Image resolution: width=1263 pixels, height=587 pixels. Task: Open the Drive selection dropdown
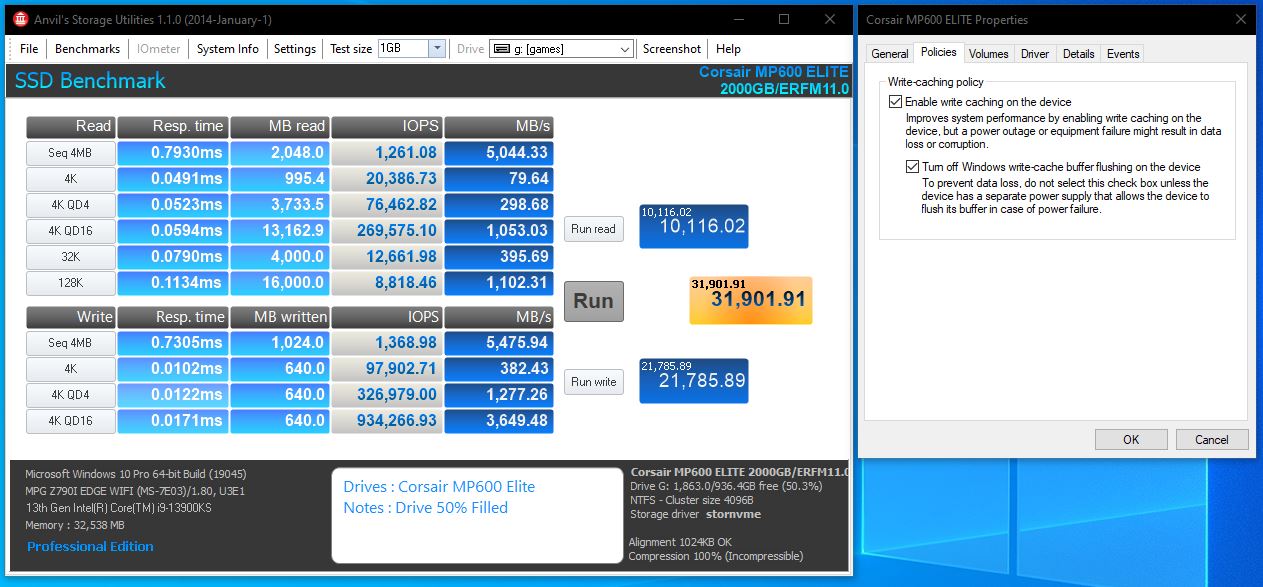[624, 49]
